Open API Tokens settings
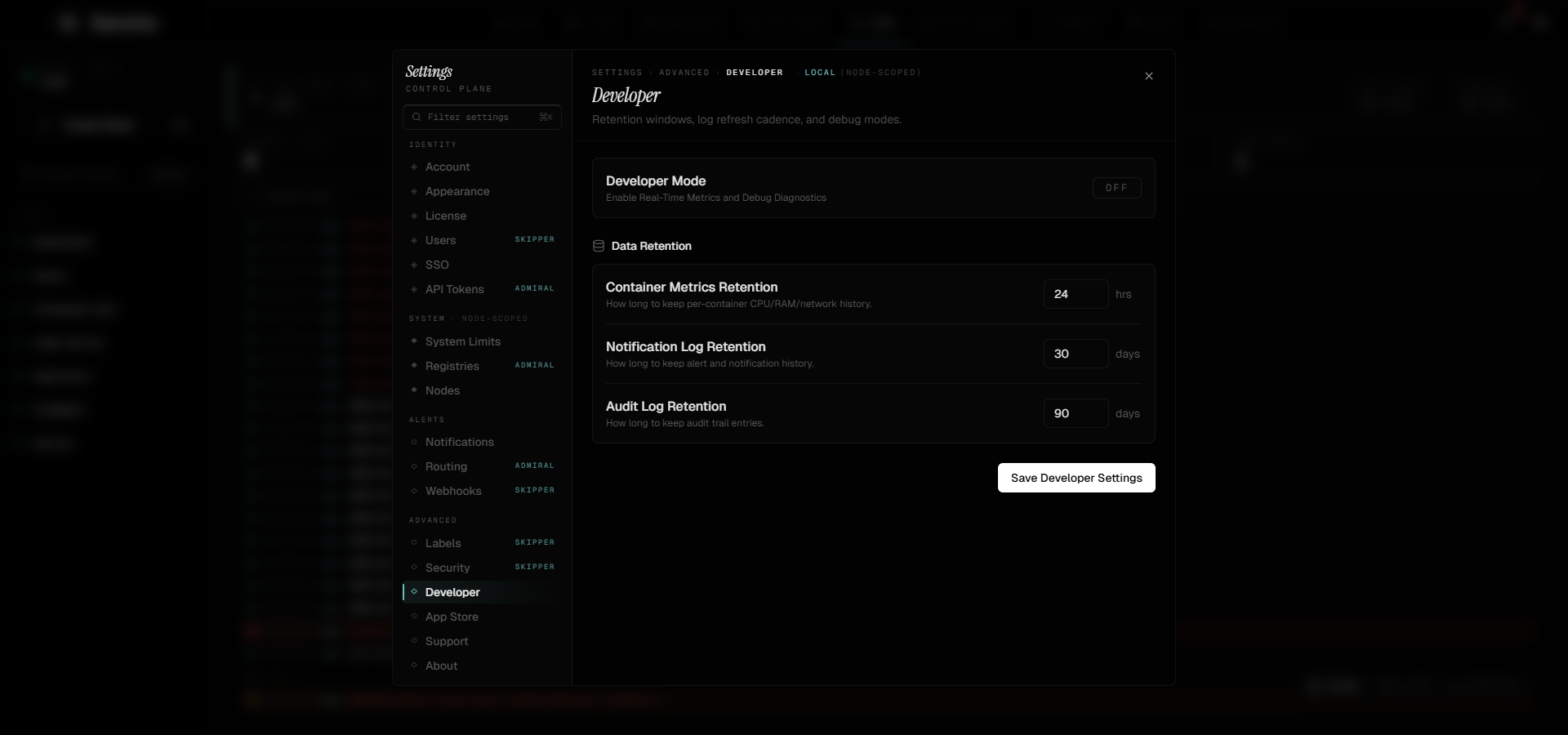The height and width of the screenshot is (735, 1568). tap(482, 289)
